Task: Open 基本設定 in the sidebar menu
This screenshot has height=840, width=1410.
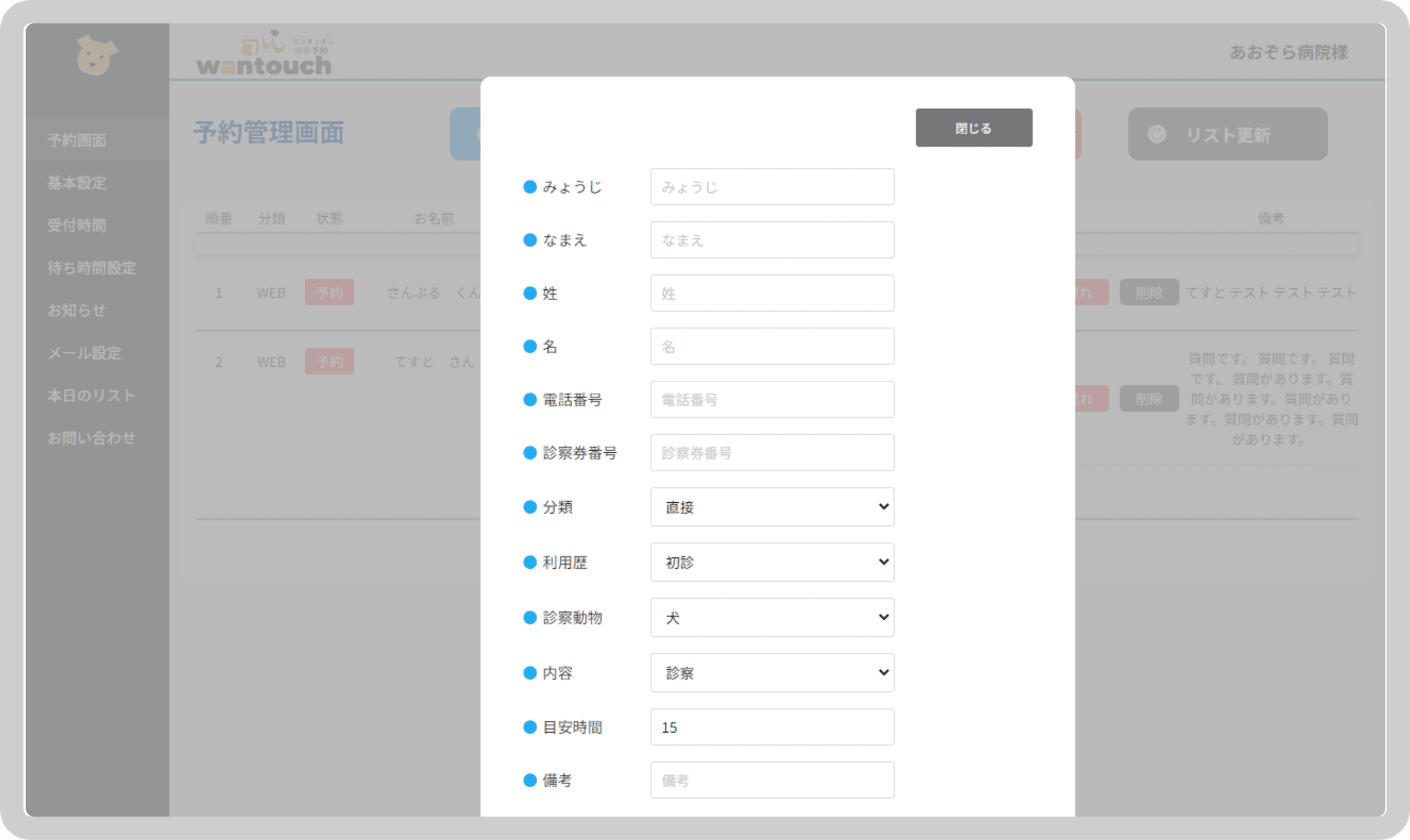Action: [77, 183]
